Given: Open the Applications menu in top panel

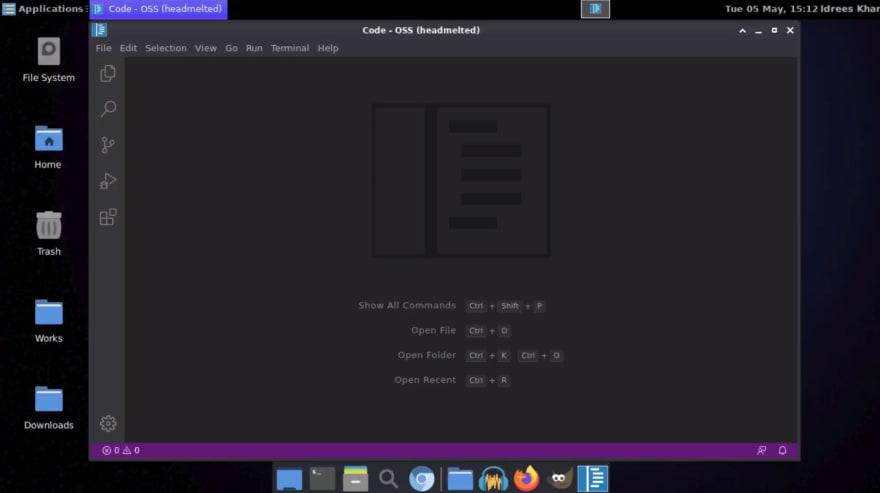Looking at the screenshot, I should (43, 9).
